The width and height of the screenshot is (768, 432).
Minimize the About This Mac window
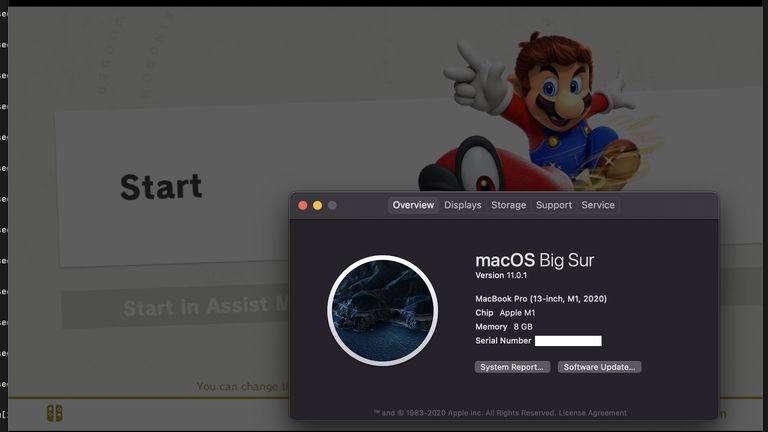pyautogui.click(x=317, y=206)
